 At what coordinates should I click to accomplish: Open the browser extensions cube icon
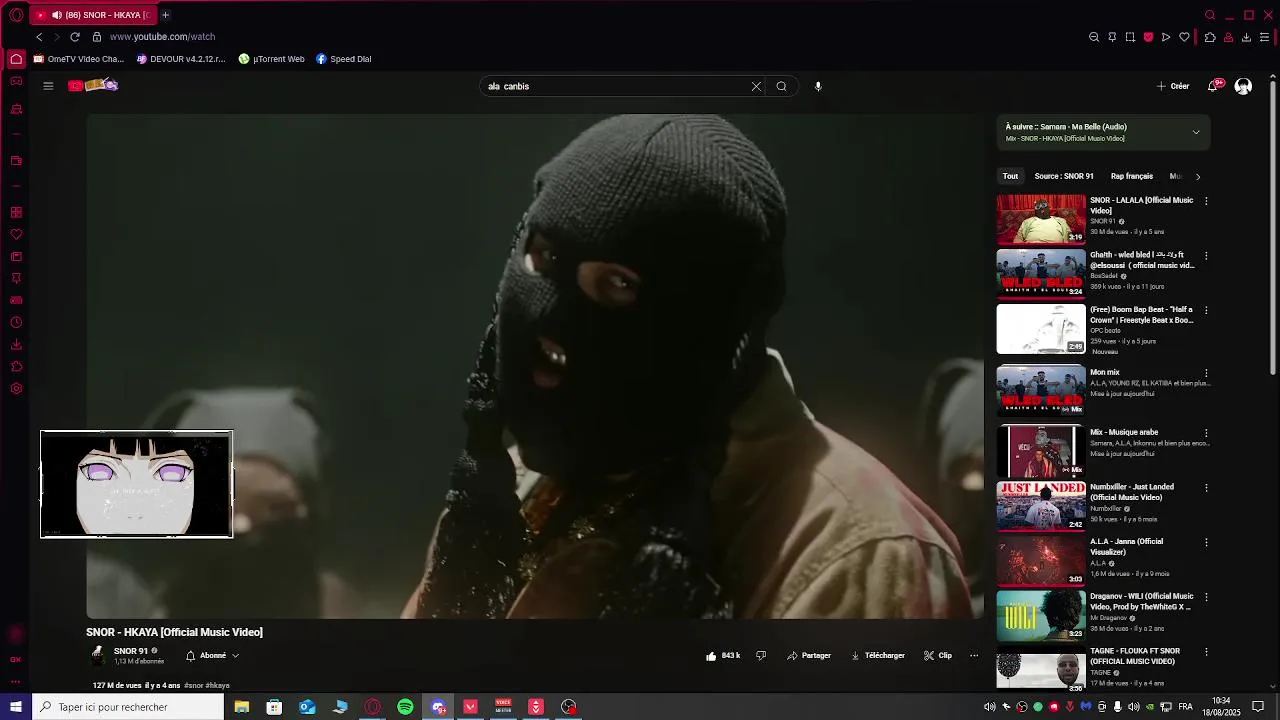click(x=1210, y=37)
